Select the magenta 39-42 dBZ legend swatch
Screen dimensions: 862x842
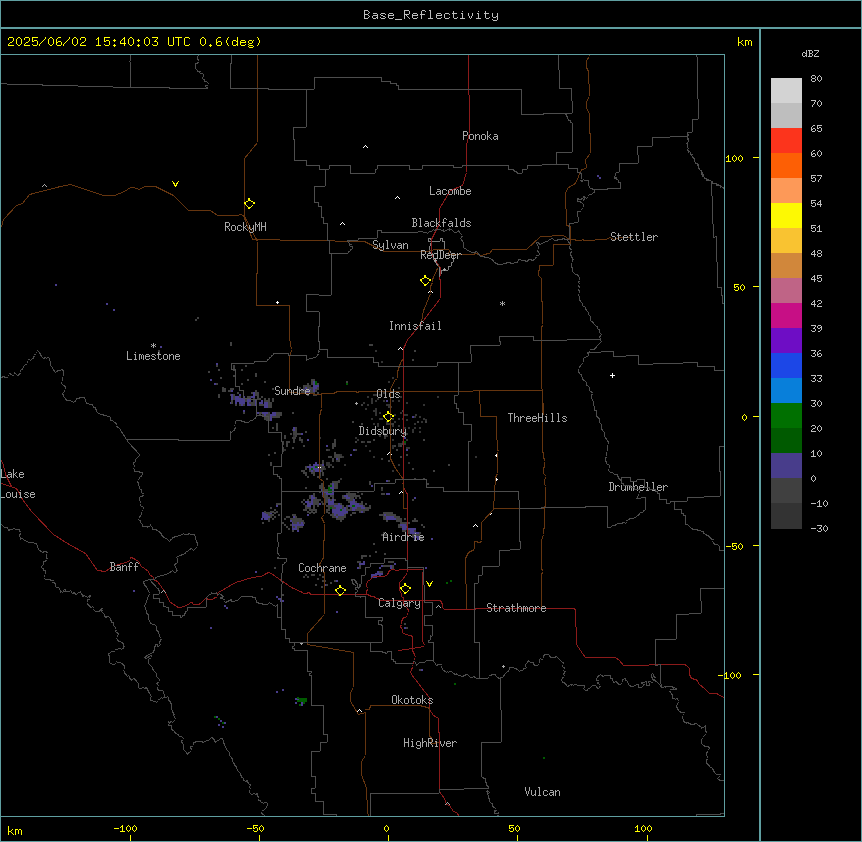tap(786, 315)
